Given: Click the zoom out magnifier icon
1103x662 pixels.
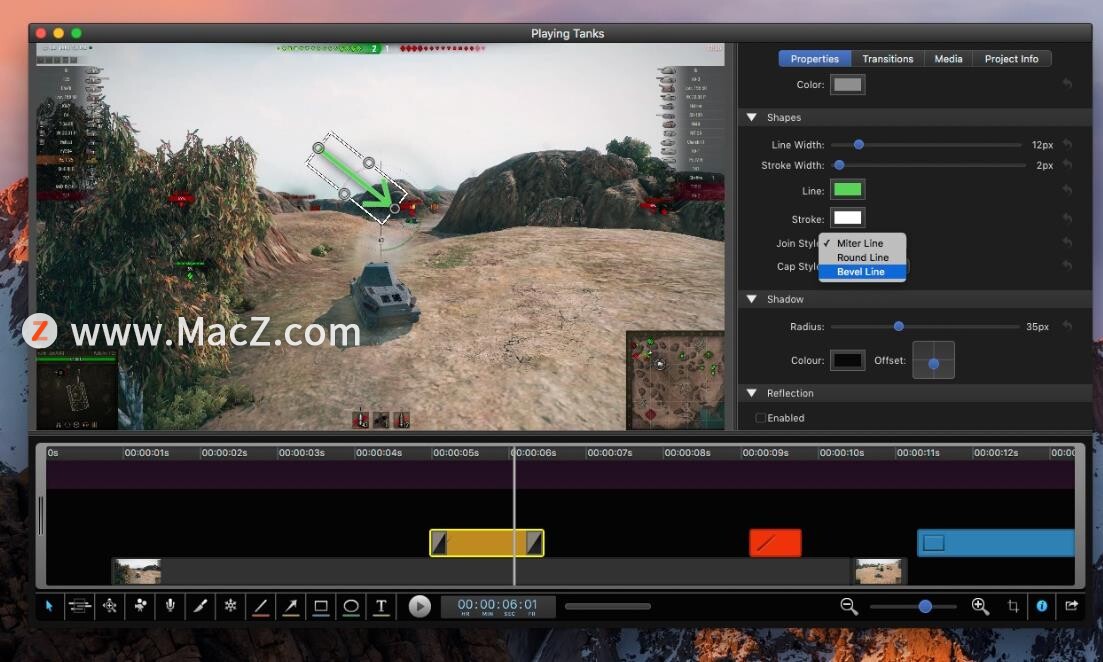Looking at the screenshot, I should (849, 606).
